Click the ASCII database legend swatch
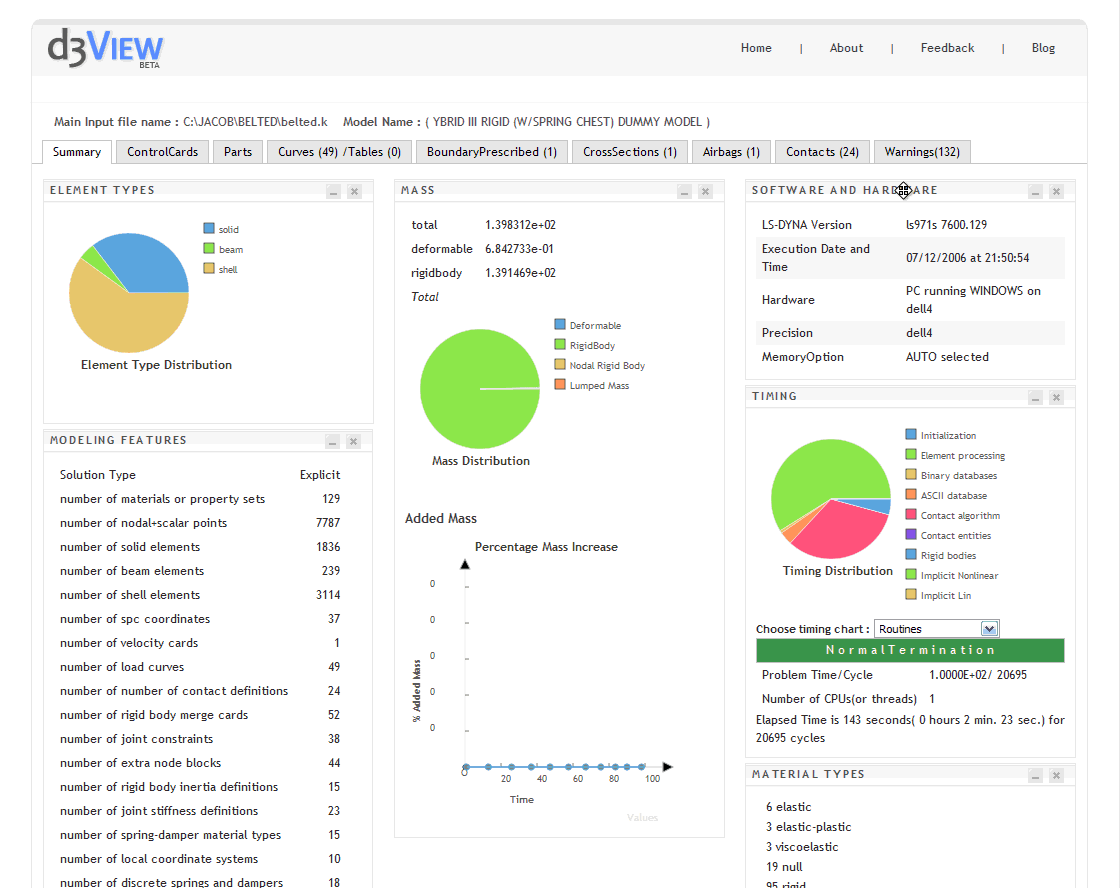 tap(911, 494)
